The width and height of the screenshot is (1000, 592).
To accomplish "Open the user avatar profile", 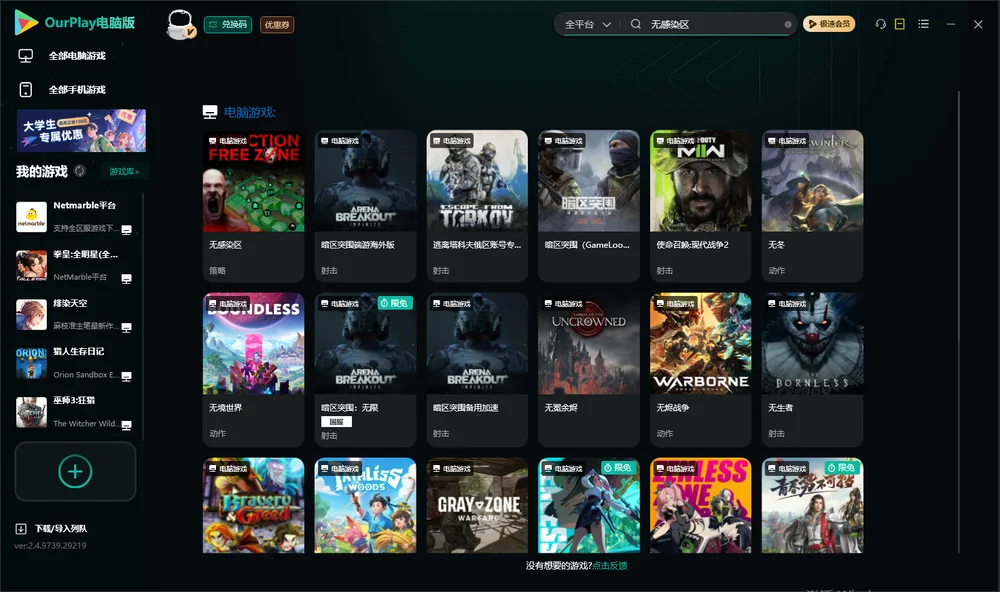I will (x=180, y=25).
